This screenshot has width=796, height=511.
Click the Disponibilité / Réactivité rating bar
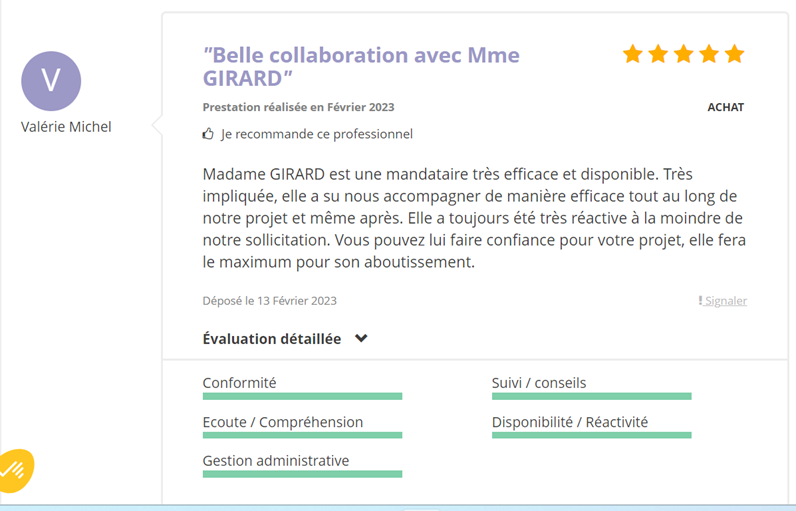(591, 435)
